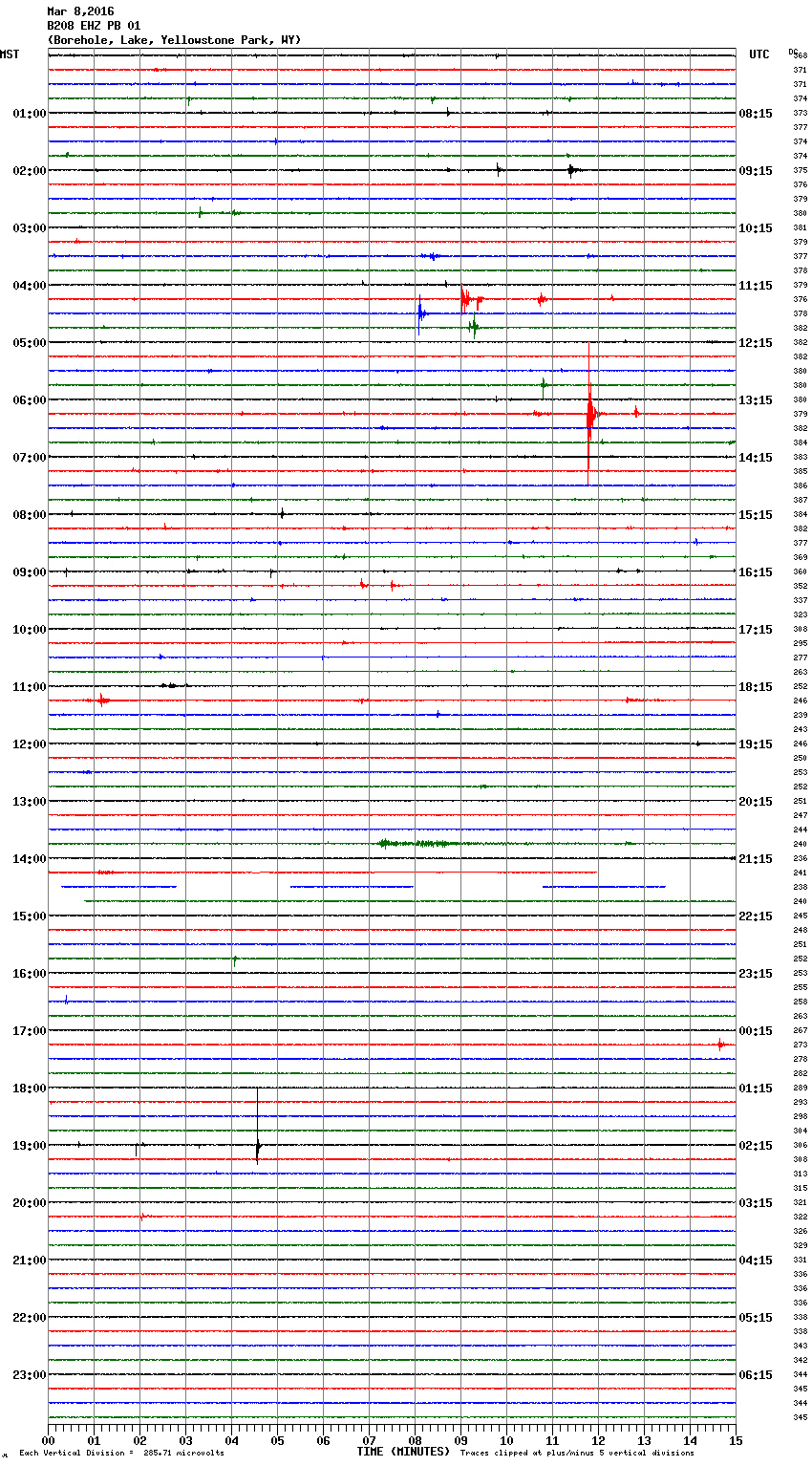Select the "23:00" MST hour label
The image size is (812, 1466).
pyautogui.click(x=29, y=1375)
